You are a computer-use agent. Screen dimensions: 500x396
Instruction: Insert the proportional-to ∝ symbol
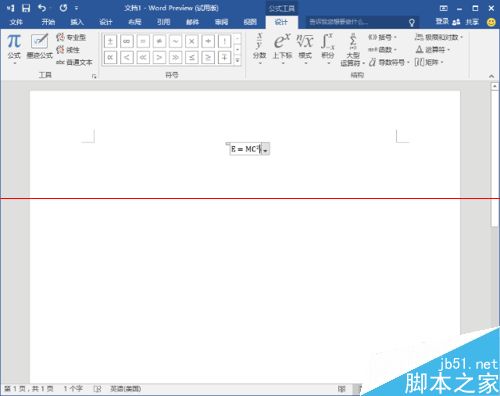click(x=110, y=57)
